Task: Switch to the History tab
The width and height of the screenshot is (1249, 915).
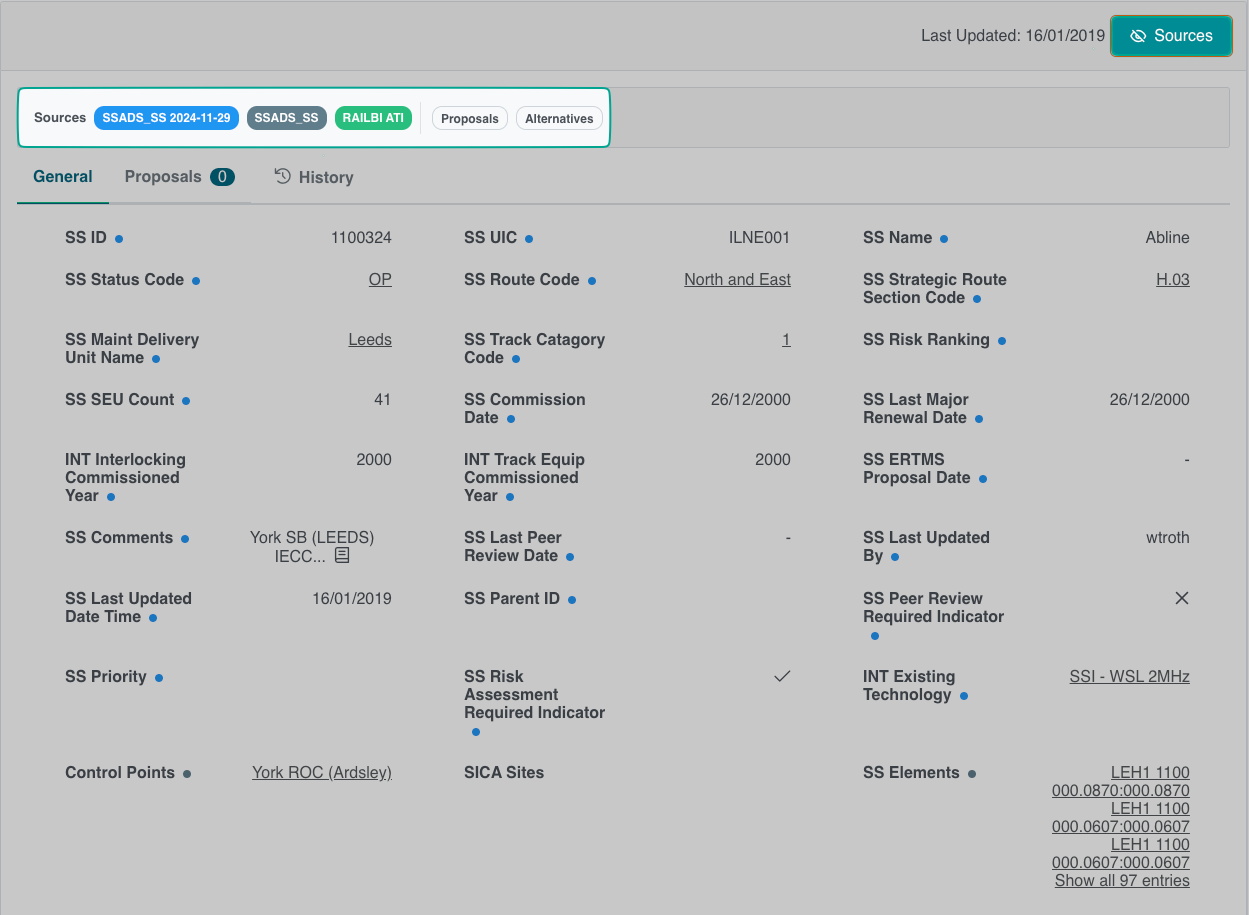Action: tap(325, 177)
